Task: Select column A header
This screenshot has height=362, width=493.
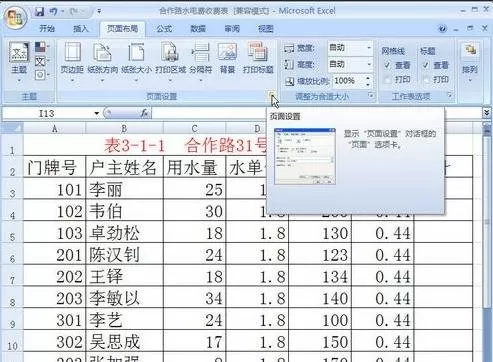Action: [55, 128]
